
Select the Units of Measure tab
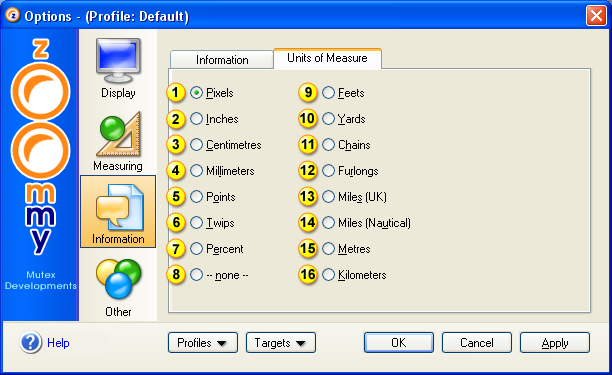[x=327, y=58]
